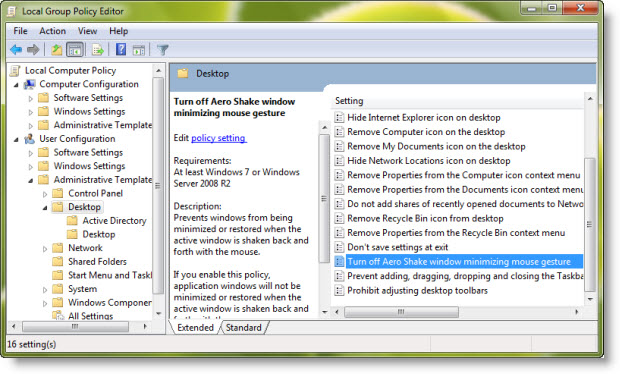The height and width of the screenshot is (374, 620).
Task: Expand the Control Panel tree node
Action: tap(45, 194)
